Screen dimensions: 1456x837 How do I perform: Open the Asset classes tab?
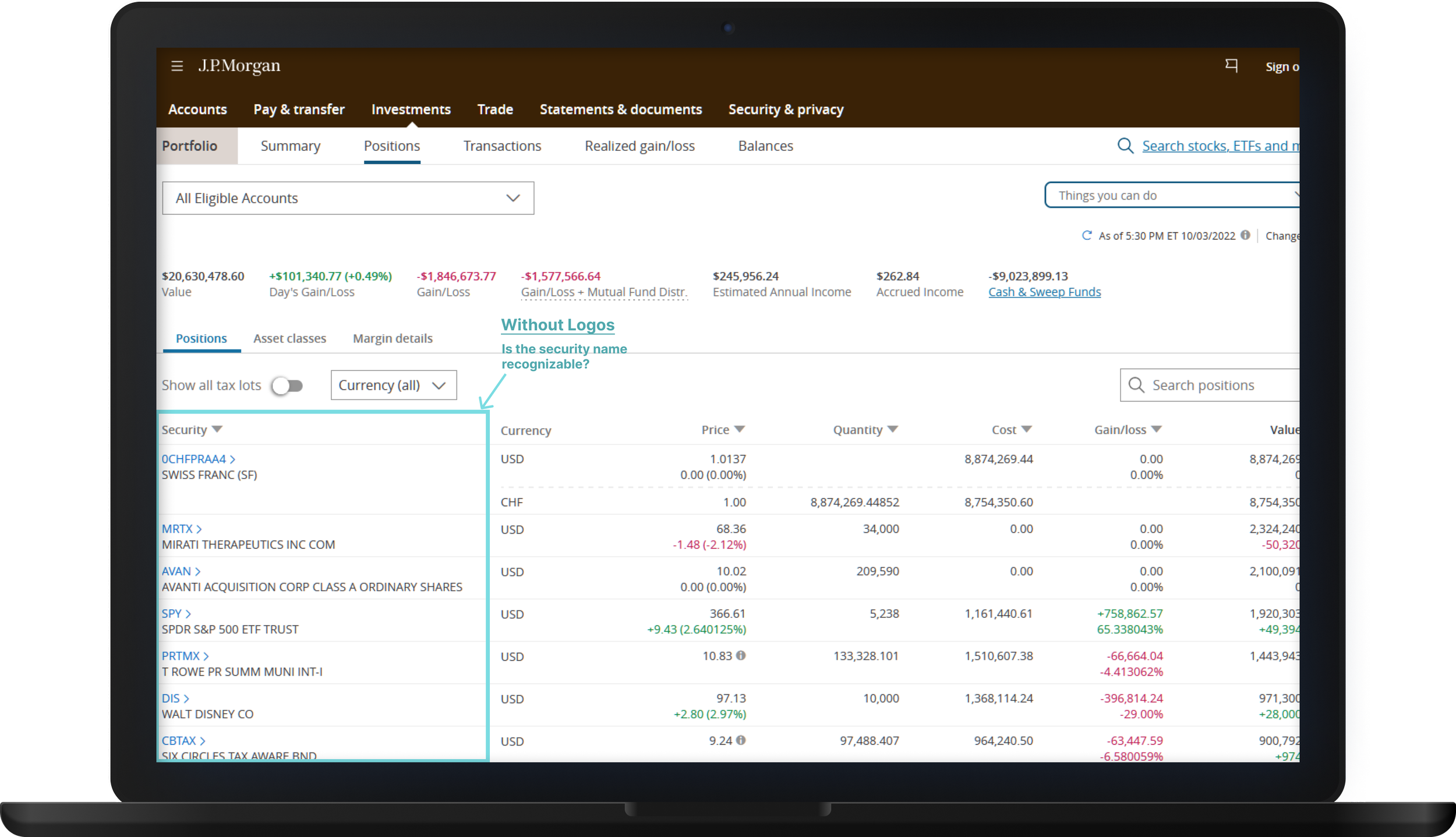click(289, 338)
